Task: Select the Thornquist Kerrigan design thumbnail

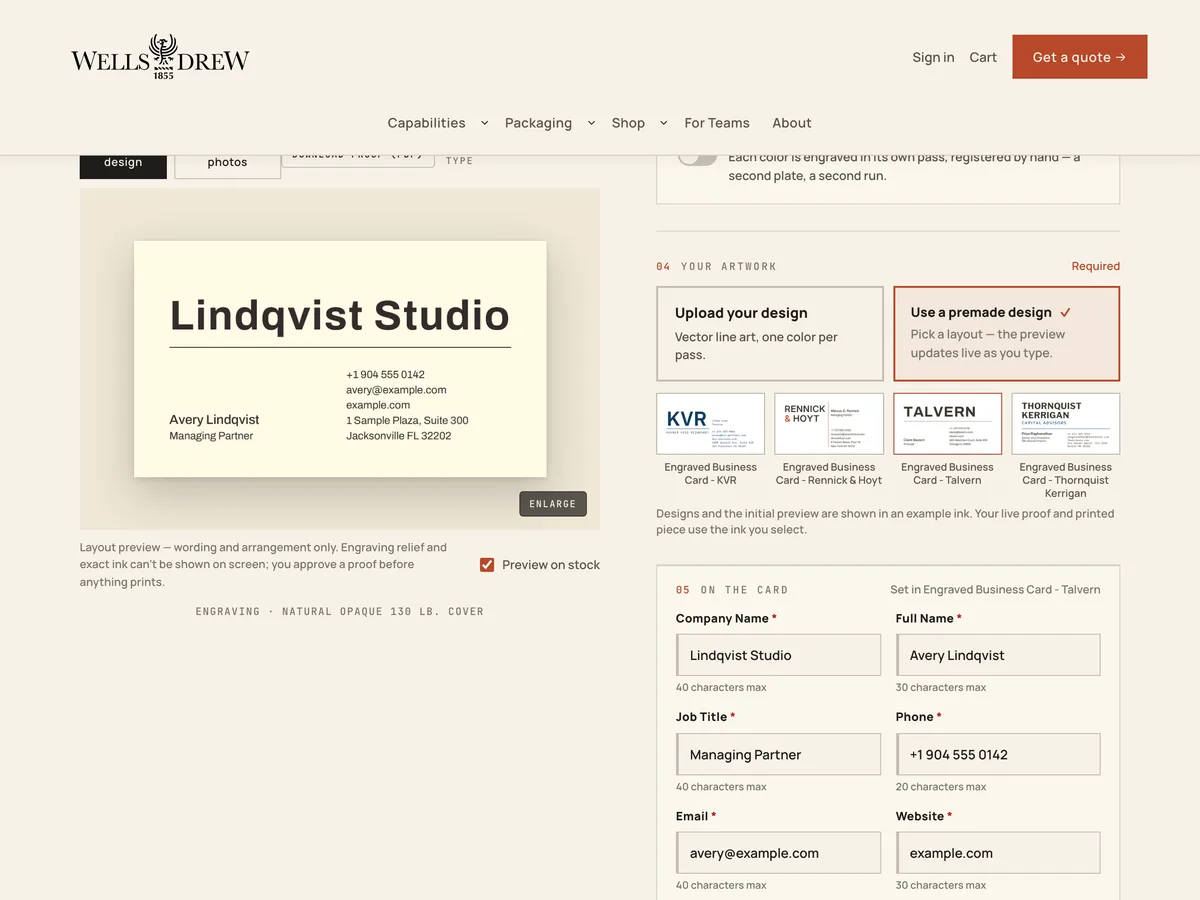Action: (x=1066, y=424)
